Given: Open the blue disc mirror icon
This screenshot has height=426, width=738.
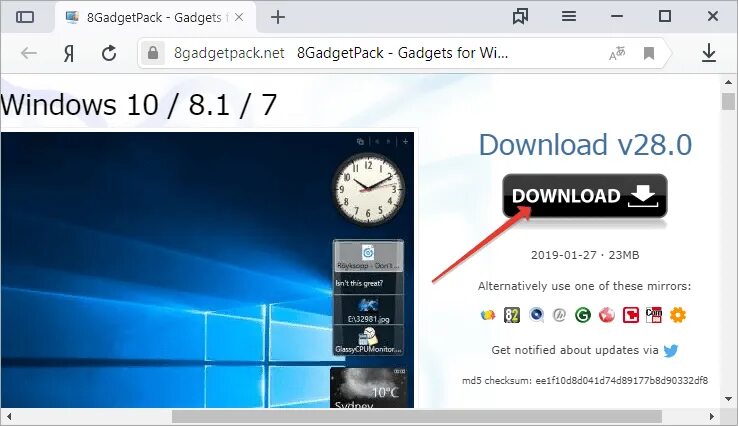Looking at the screenshot, I should (536, 314).
